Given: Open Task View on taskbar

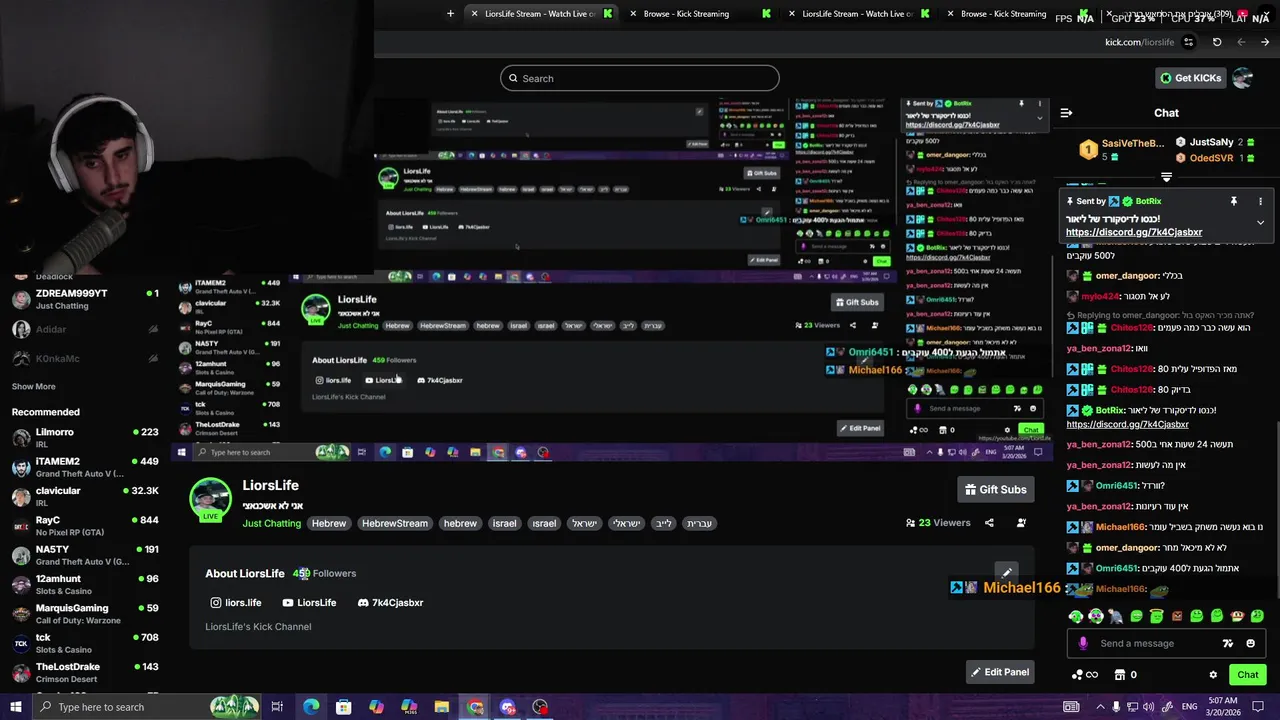Looking at the screenshot, I should pos(277,707).
